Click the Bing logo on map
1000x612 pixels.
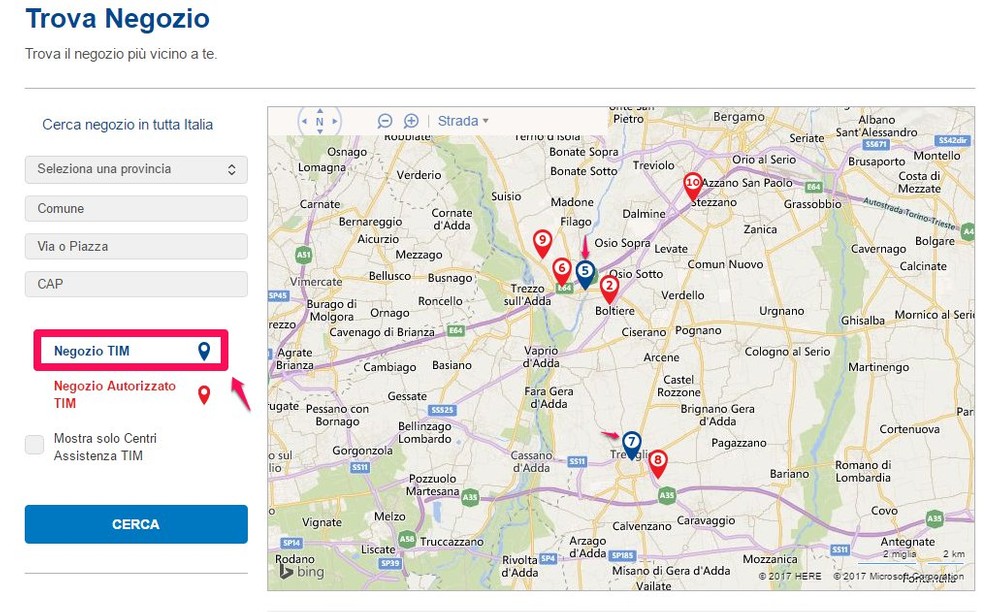(300, 572)
